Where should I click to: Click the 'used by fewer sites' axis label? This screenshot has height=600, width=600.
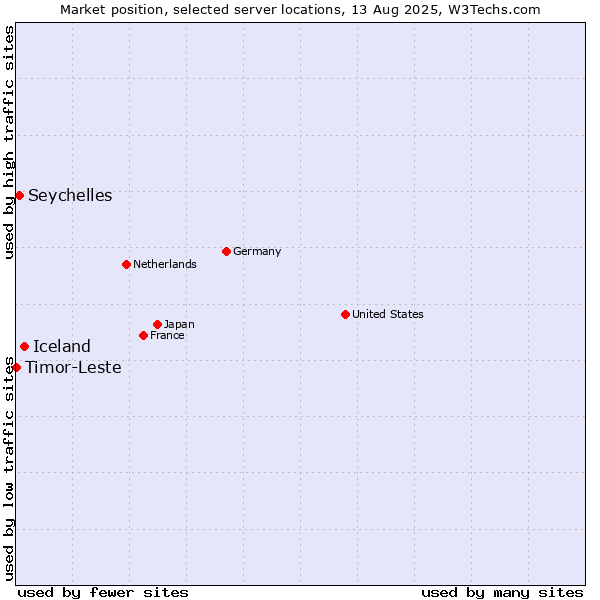coord(103,593)
